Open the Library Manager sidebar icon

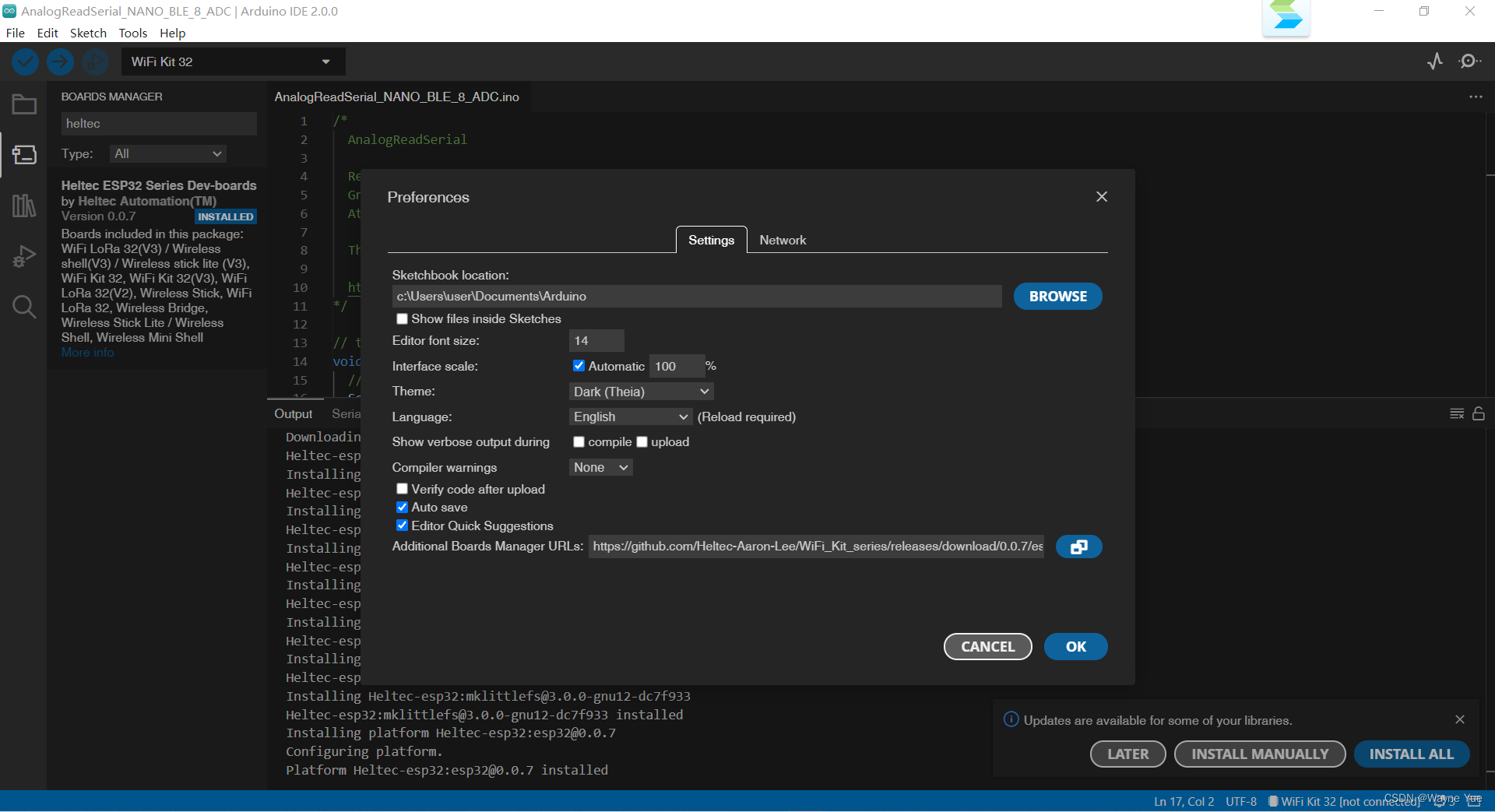[24, 205]
